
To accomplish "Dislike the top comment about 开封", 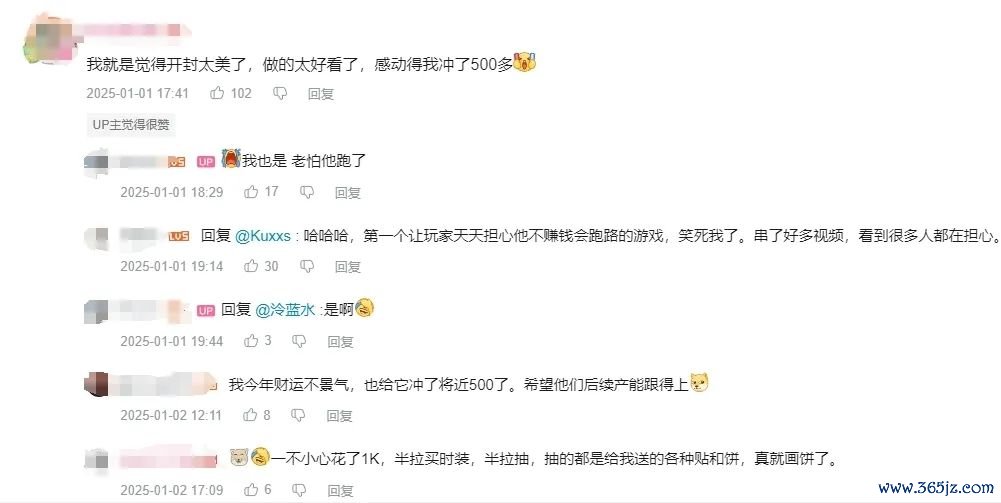I will tap(280, 94).
